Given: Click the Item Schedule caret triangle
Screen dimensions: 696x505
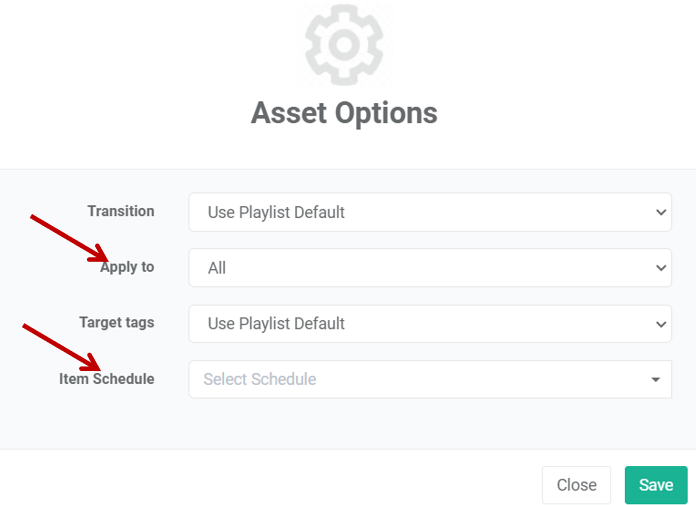Looking at the screenshot, I should (656, 379).
